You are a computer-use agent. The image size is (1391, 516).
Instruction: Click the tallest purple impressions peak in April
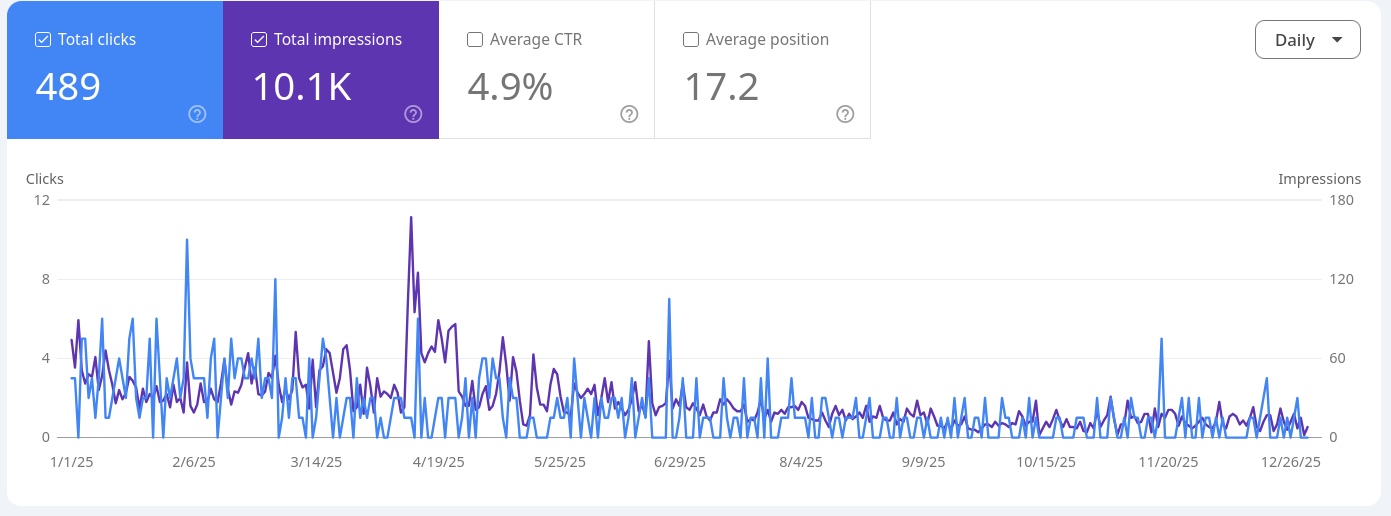pos(411,218)
